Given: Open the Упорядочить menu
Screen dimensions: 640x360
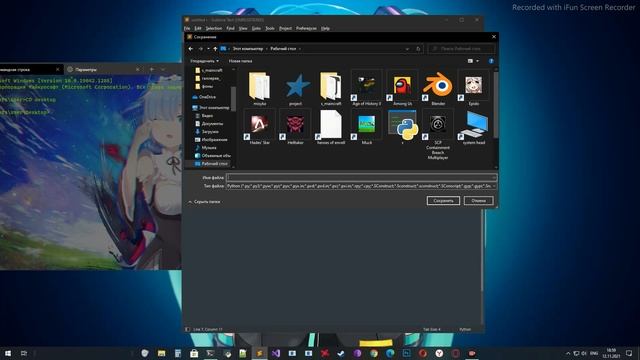Looking at the screenshot, I should click(x=204, y=61).
